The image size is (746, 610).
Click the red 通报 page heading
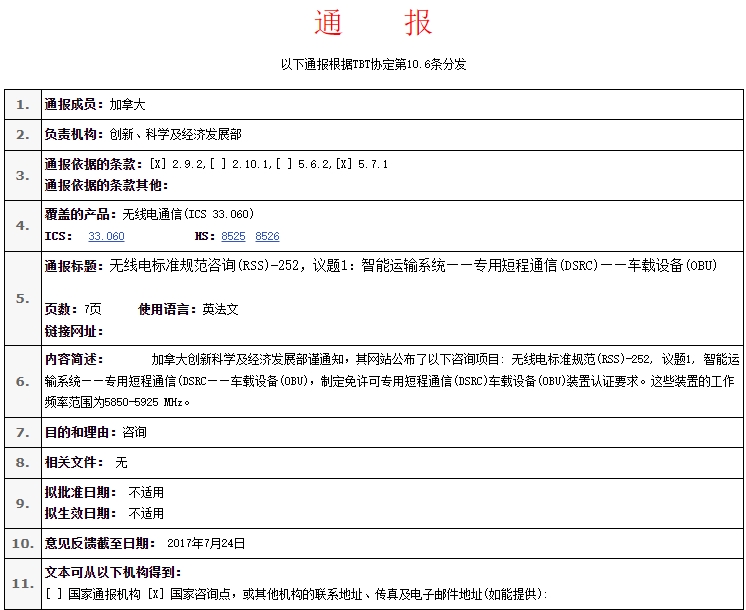tap(373, 23)
